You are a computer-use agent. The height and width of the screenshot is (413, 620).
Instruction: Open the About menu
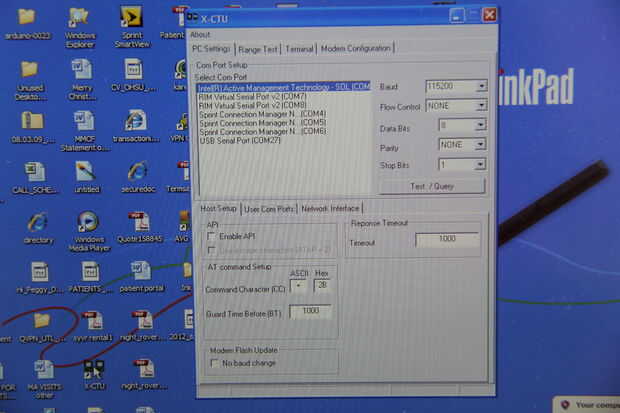200,35
